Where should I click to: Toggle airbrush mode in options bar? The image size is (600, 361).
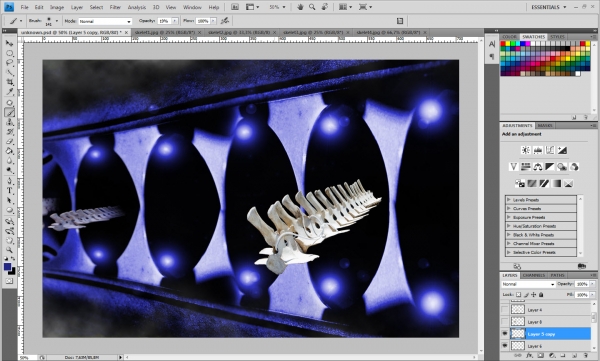click(x=225, y=21)
